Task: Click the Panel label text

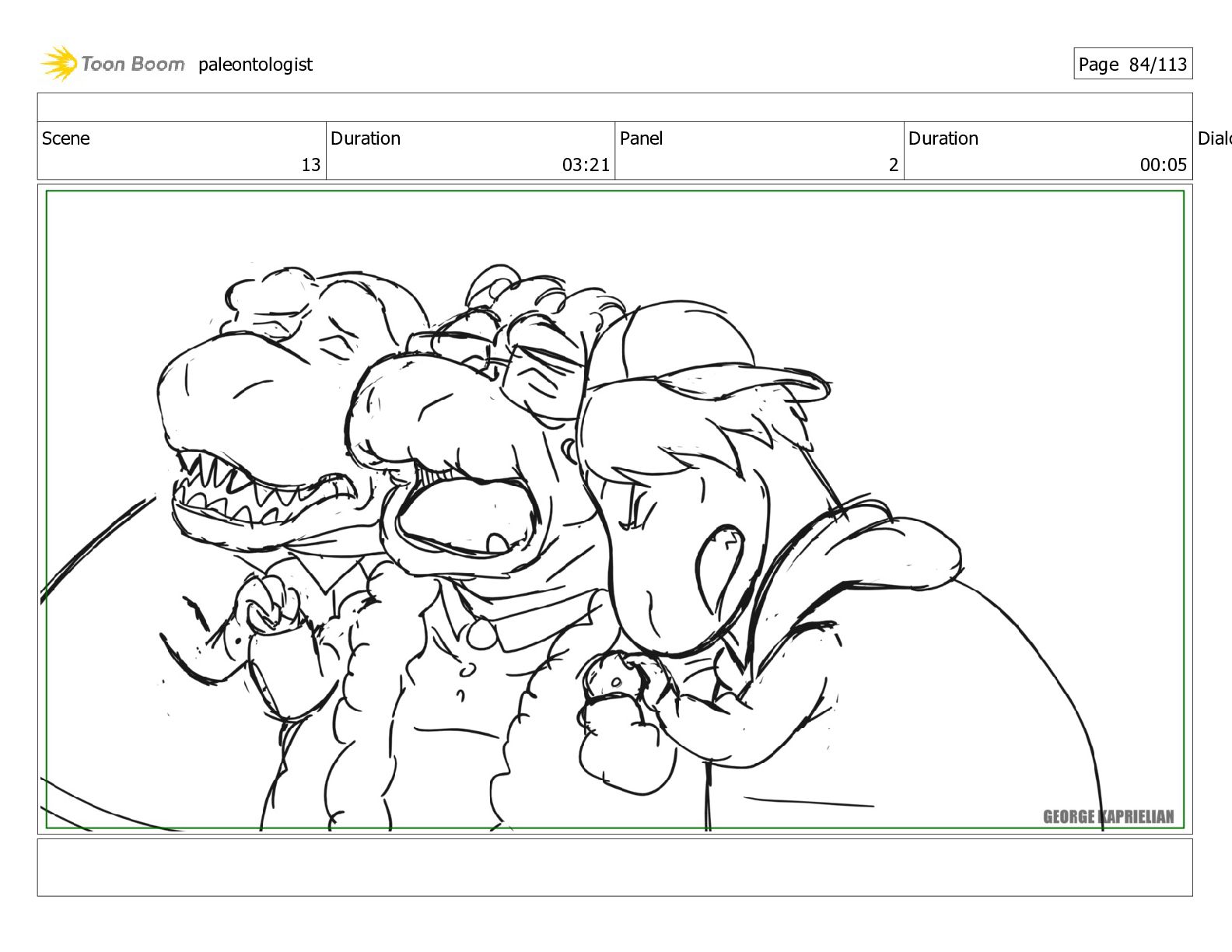Action: 641,138
